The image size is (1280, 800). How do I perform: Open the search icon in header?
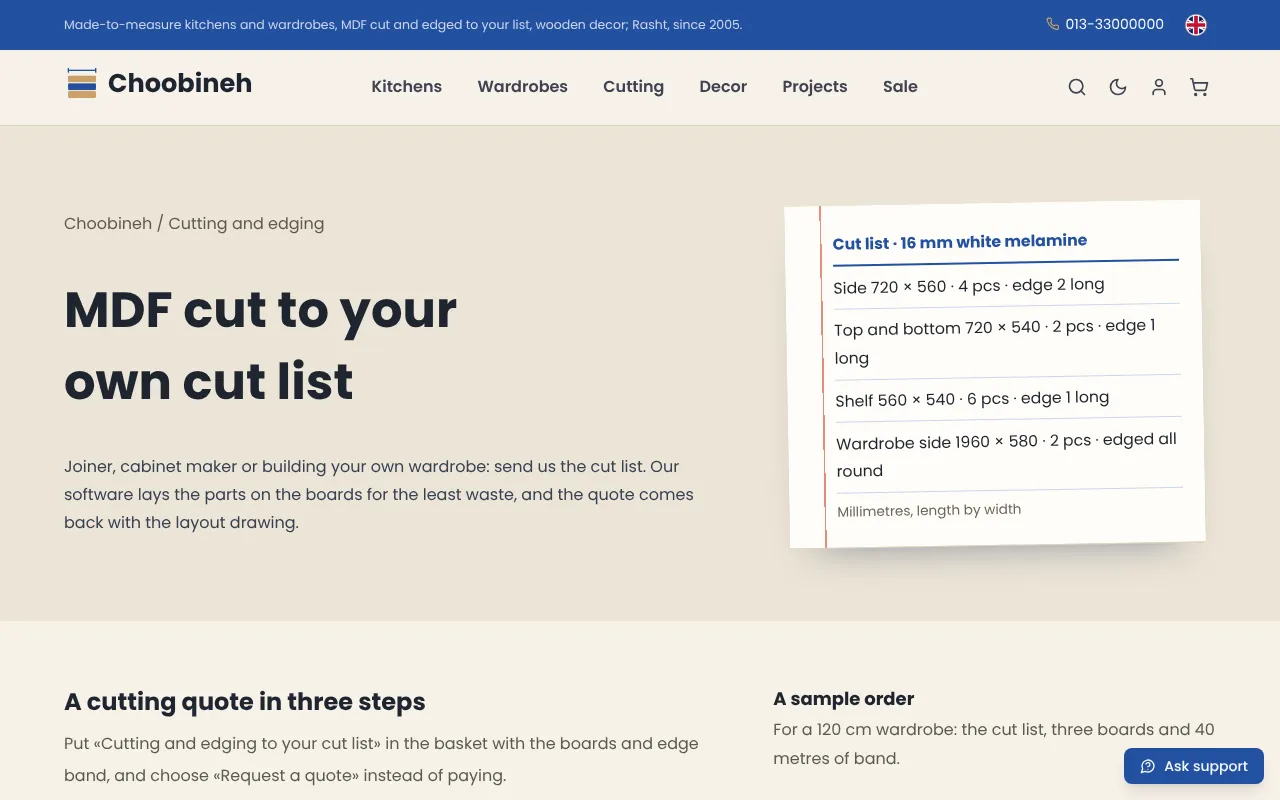pos(1077,87)
